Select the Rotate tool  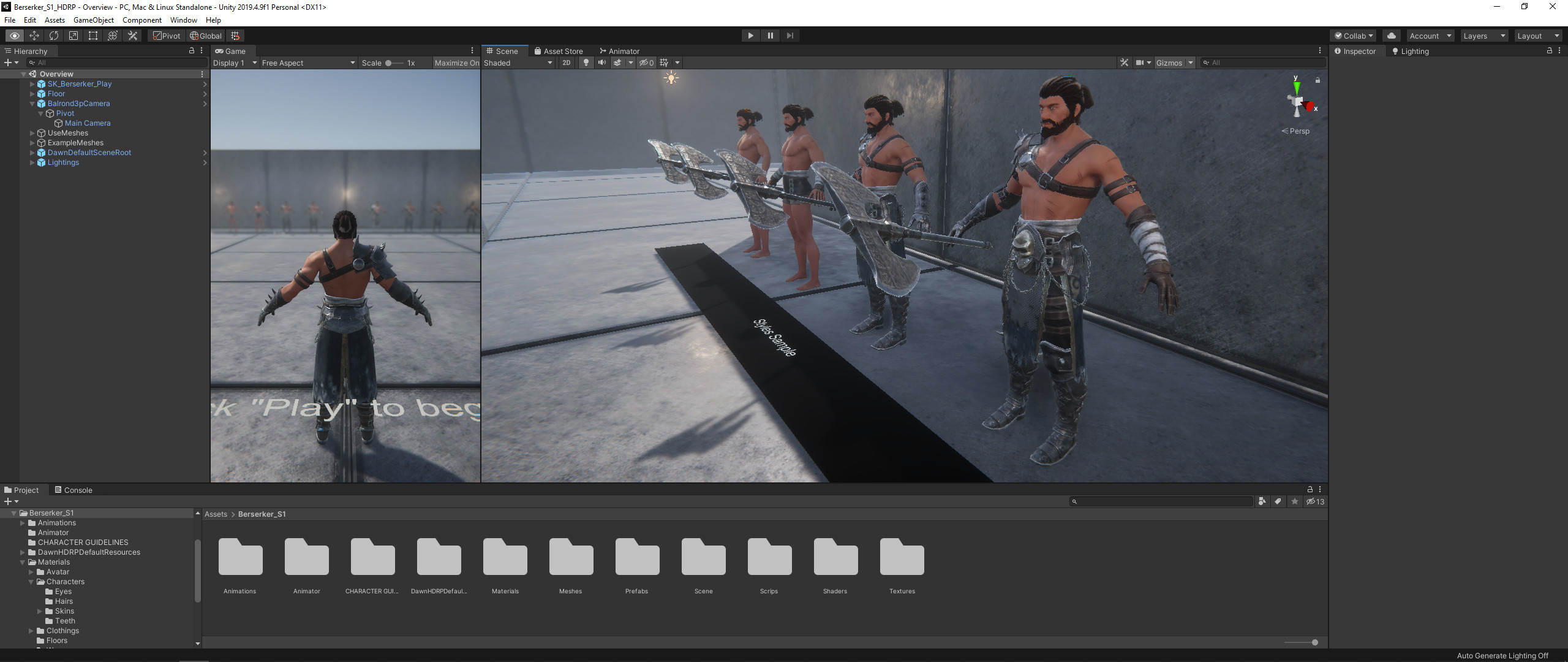point(54,36)
